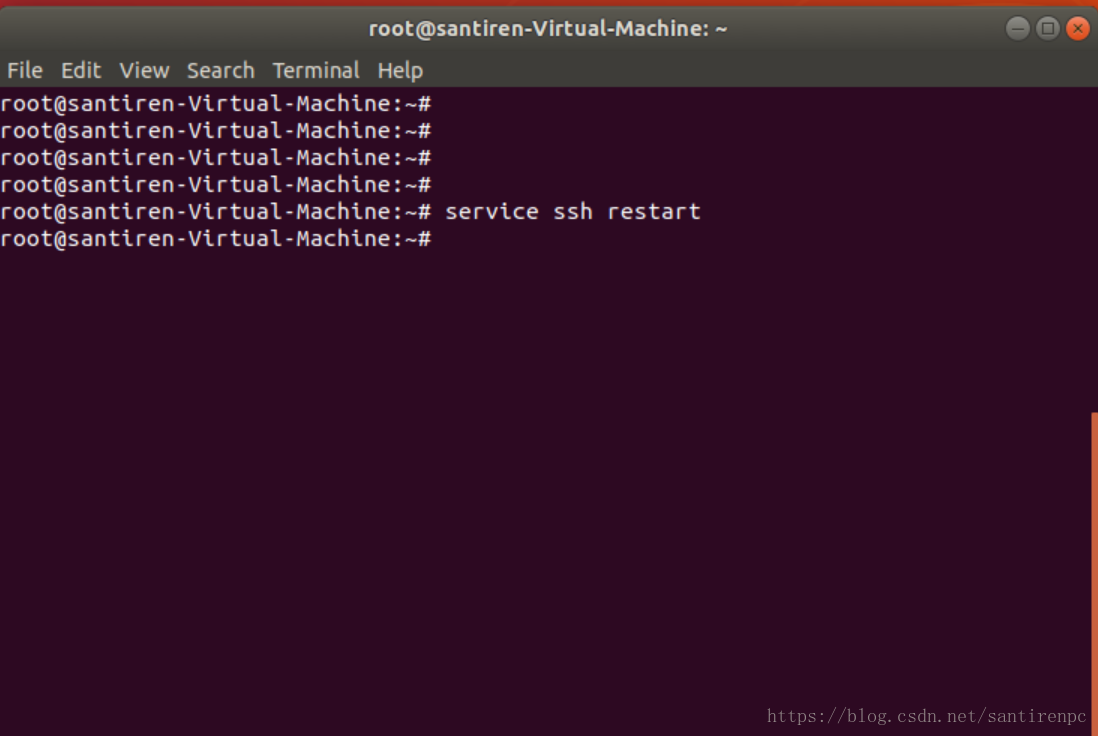Click the fourth empty prompt line
1098x736 pixels.
215,184
